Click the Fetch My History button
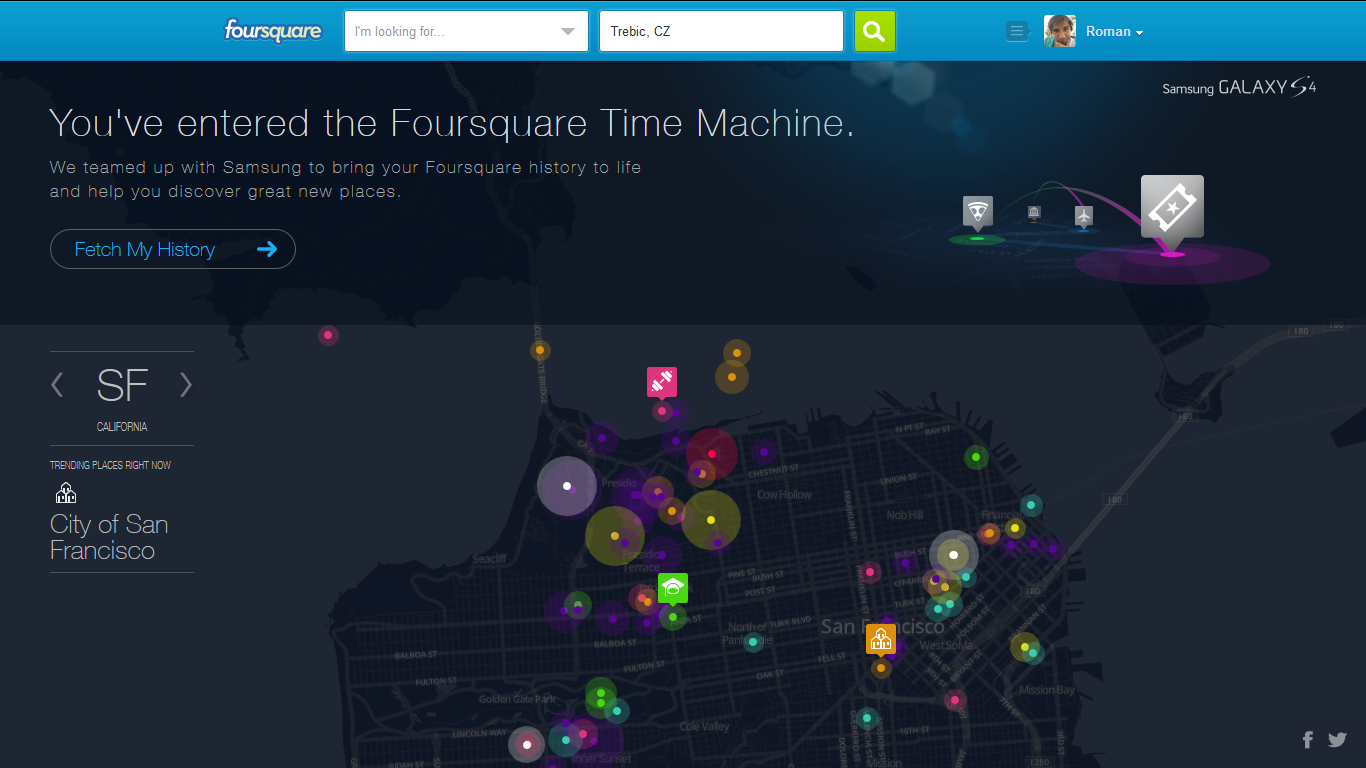 (x=172, y=249)
